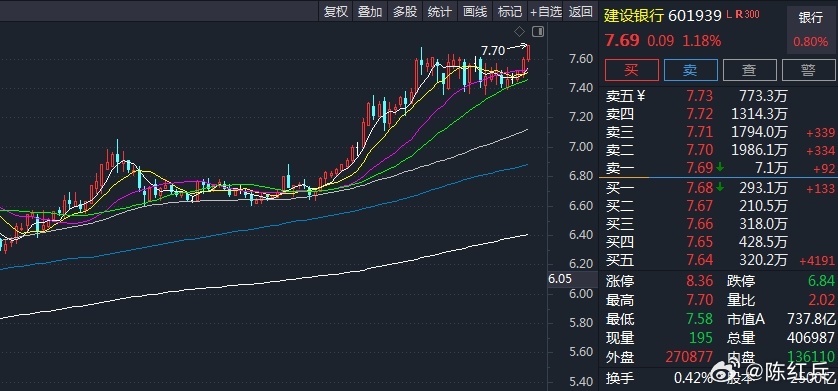Click the 300 index badge
838x391 pixels.
pyautogui.click(x=751, y=14)
